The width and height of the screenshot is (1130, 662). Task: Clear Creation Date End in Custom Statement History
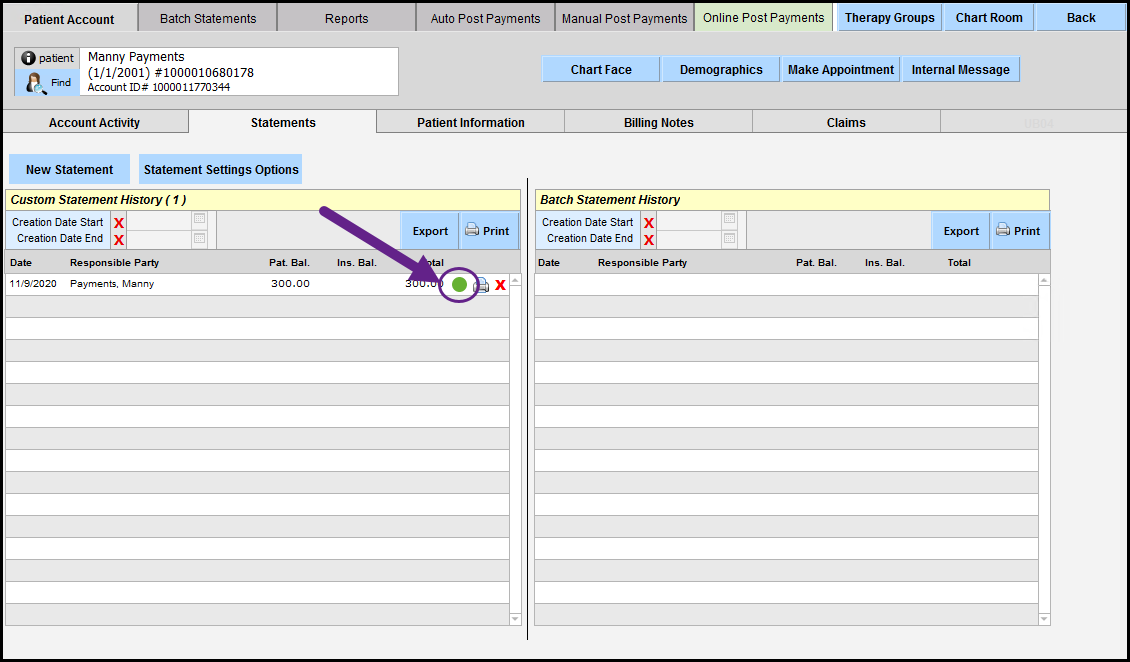coord(119,240)
